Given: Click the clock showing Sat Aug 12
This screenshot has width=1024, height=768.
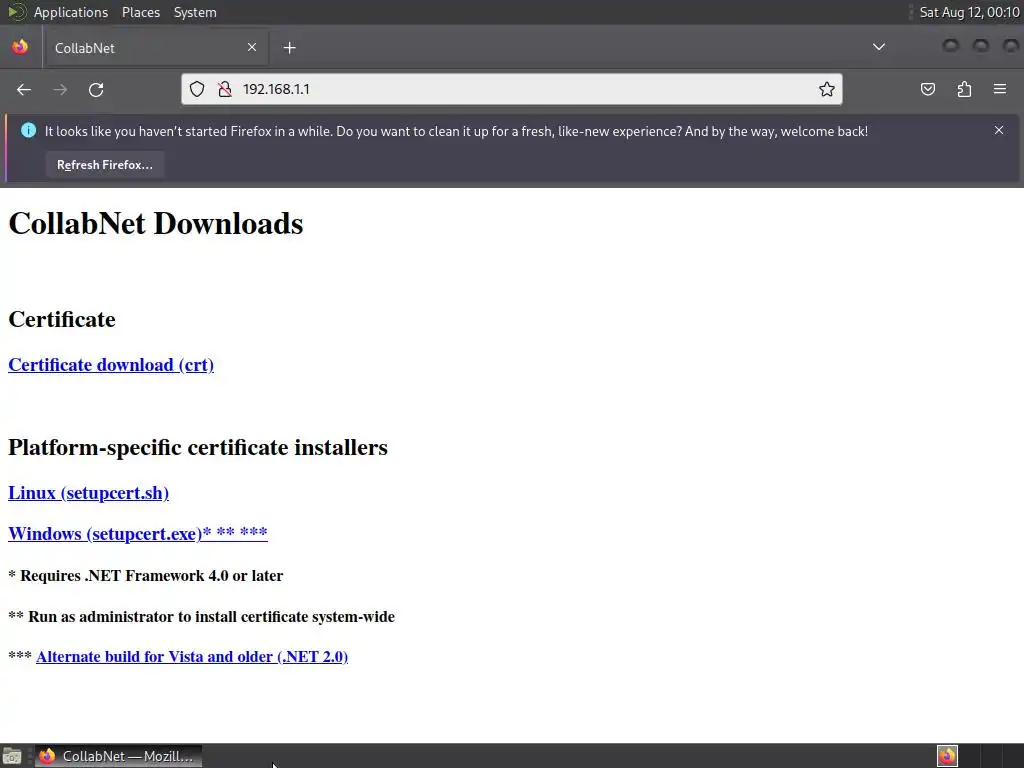Looking at the screenshot, I should point(969,12).
